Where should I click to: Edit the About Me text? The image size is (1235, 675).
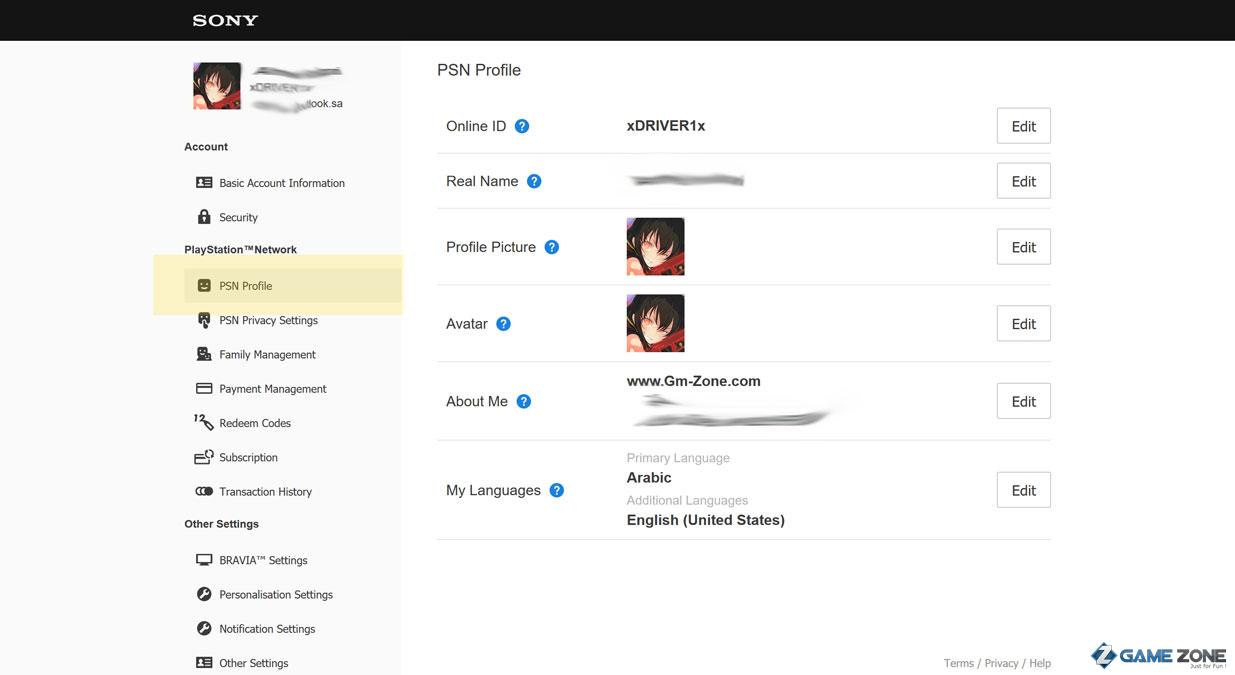tap(1024, 401)
